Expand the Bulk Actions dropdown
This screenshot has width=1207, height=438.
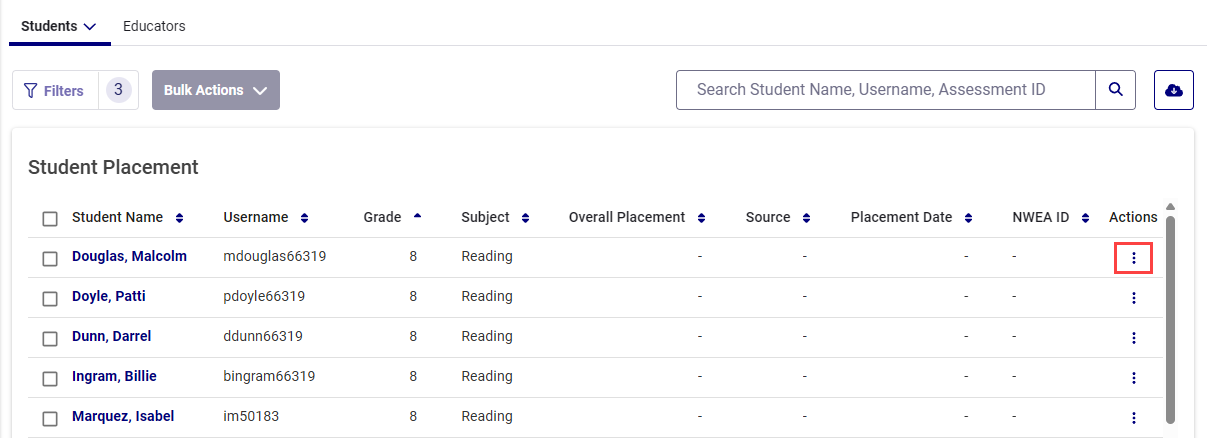[x=216, y=90]
